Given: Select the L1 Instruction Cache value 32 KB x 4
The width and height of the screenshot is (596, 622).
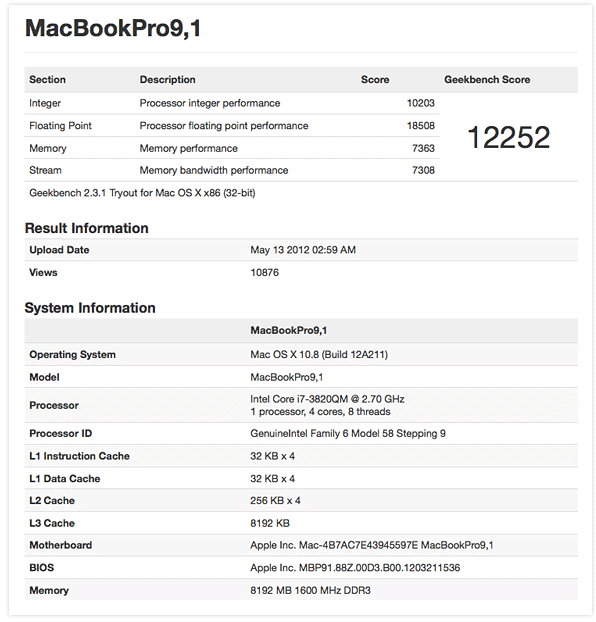Looking at the screenshot, I should [272, 457].
